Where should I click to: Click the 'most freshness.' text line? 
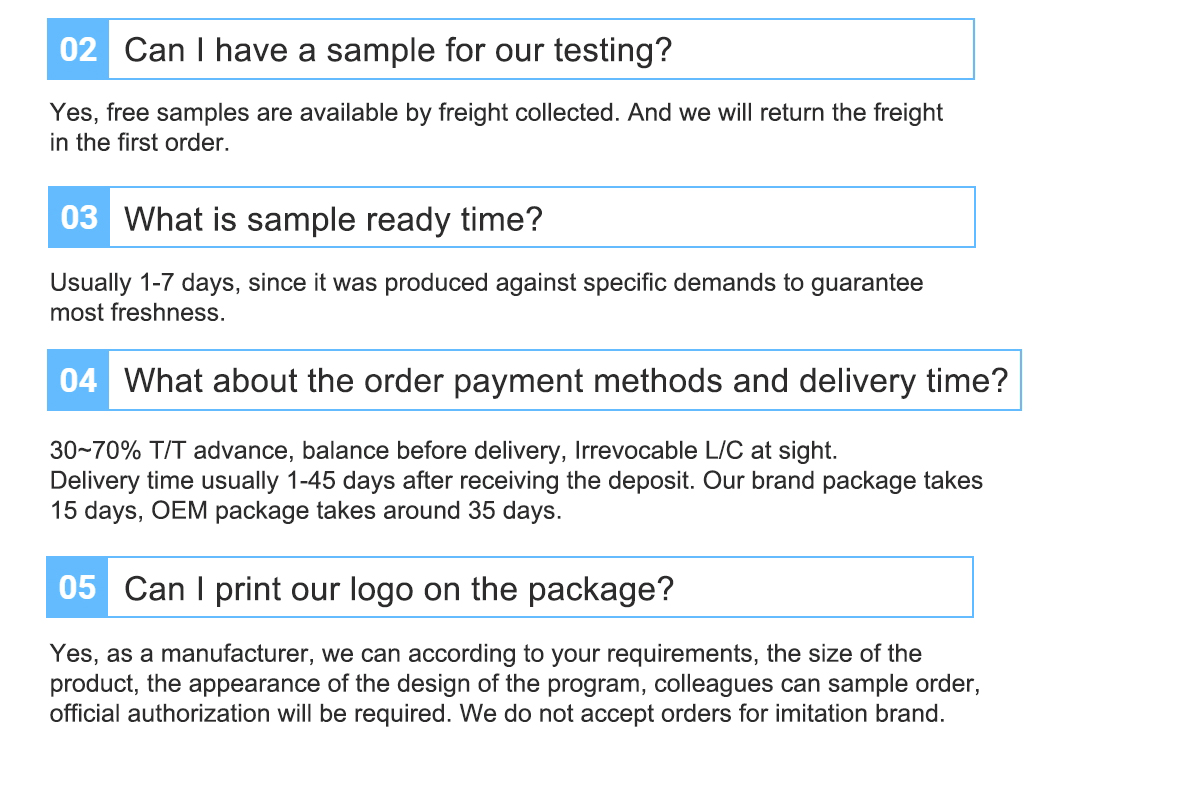(x=138, y=312)
